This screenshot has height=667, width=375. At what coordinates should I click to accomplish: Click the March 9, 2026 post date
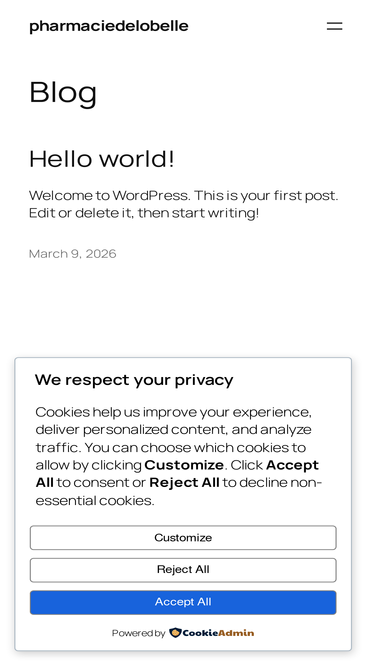[x=72, y=254]
